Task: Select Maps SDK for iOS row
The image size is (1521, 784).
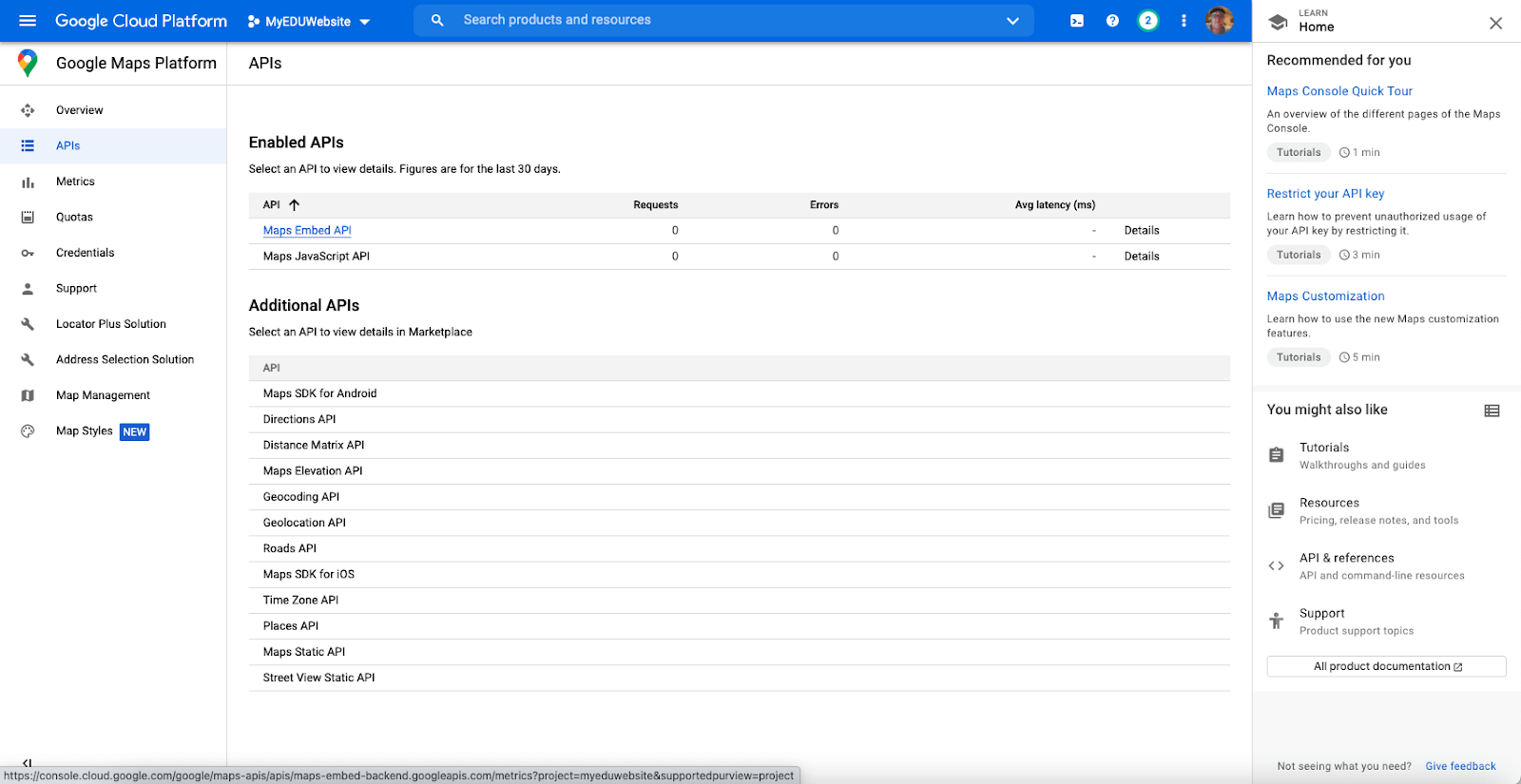Action: 739,574
